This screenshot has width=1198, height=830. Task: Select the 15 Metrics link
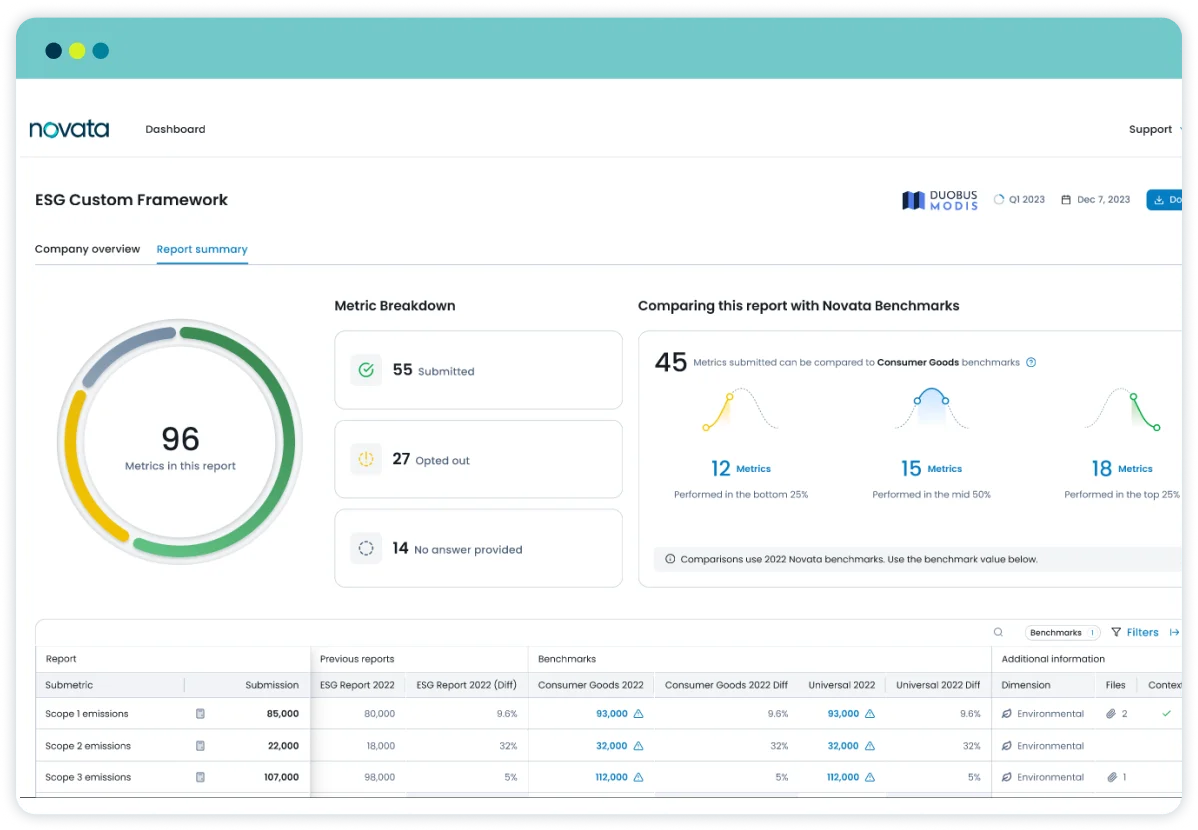(931, 468)
